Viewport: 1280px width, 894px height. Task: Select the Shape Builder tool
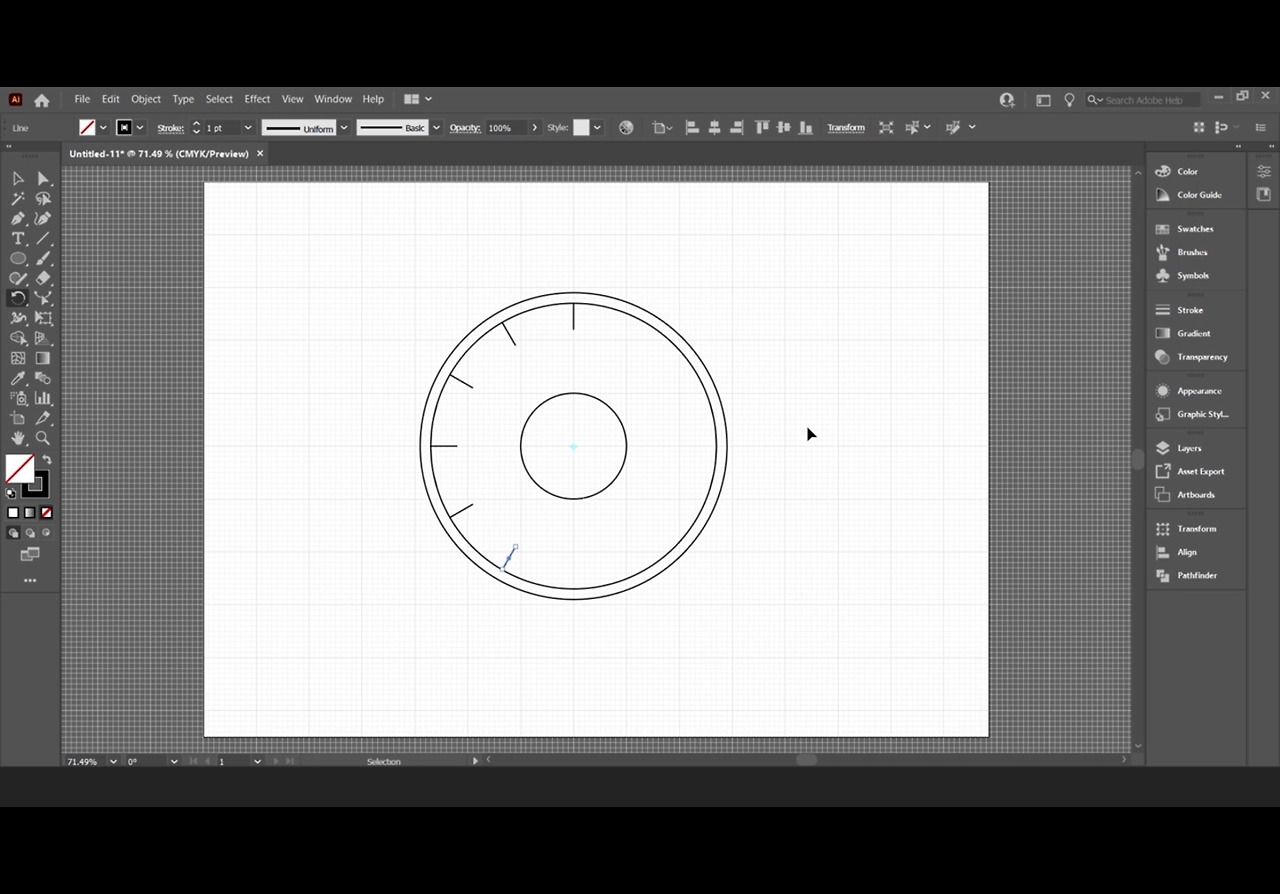pyautogui.click(x=18, y=338)
